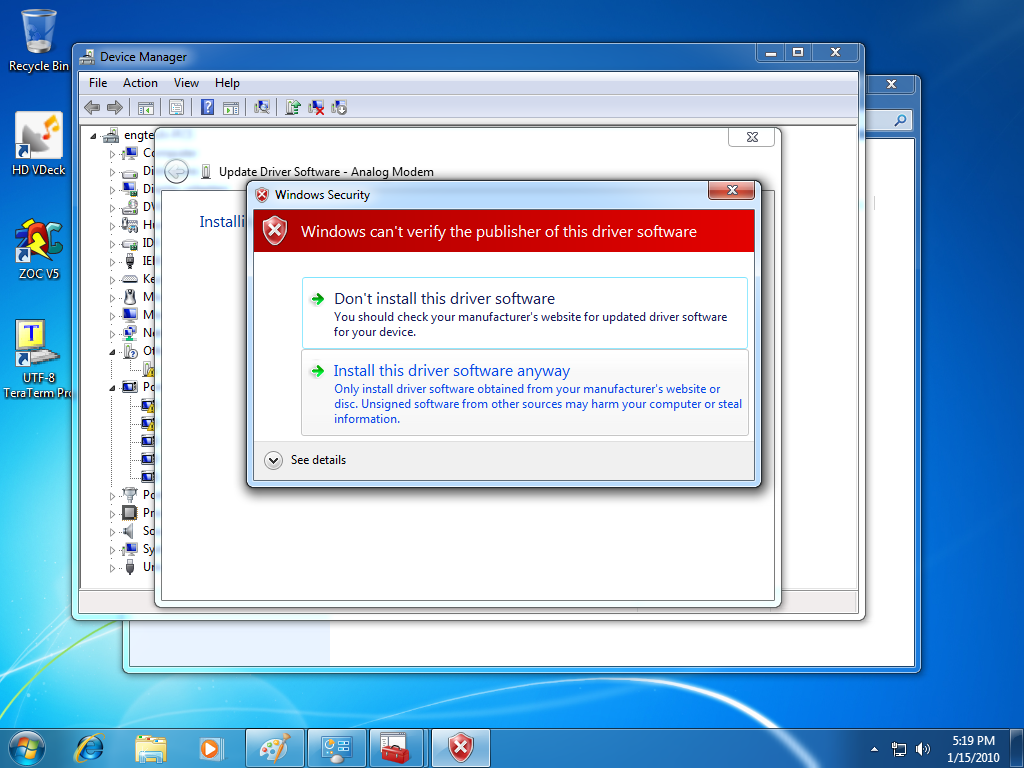Expand the sound controllers tree node
This screenshot has height=768, width=1024.
113,531
